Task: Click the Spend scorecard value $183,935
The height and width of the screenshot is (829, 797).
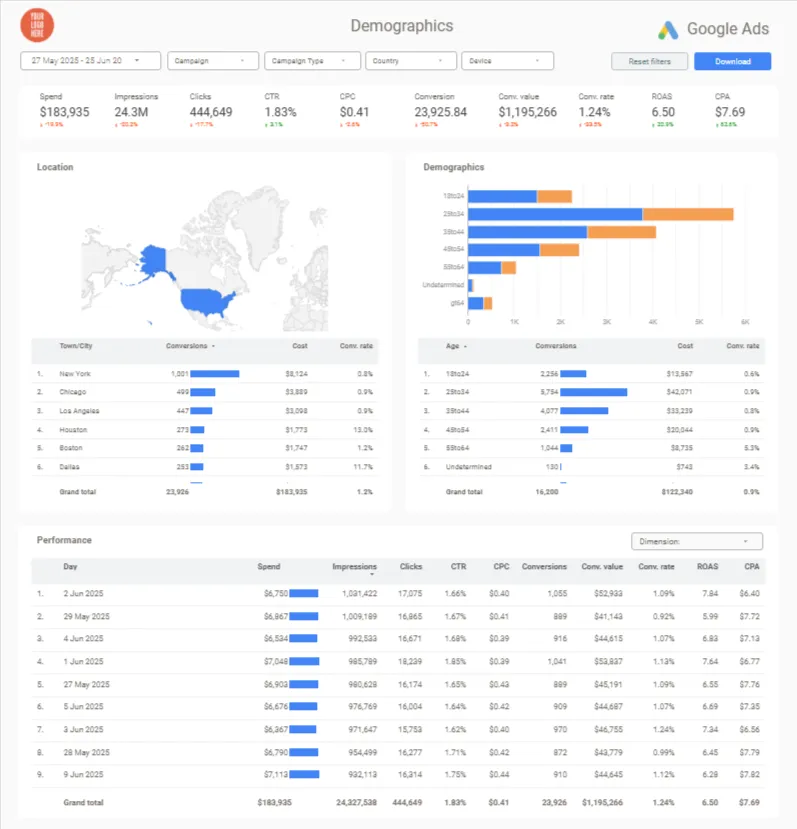Action: (x=65, y=112)
